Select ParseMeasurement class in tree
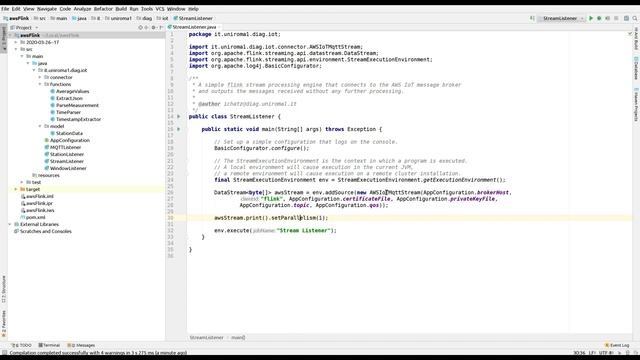640x360 pixels. (77, 105)
